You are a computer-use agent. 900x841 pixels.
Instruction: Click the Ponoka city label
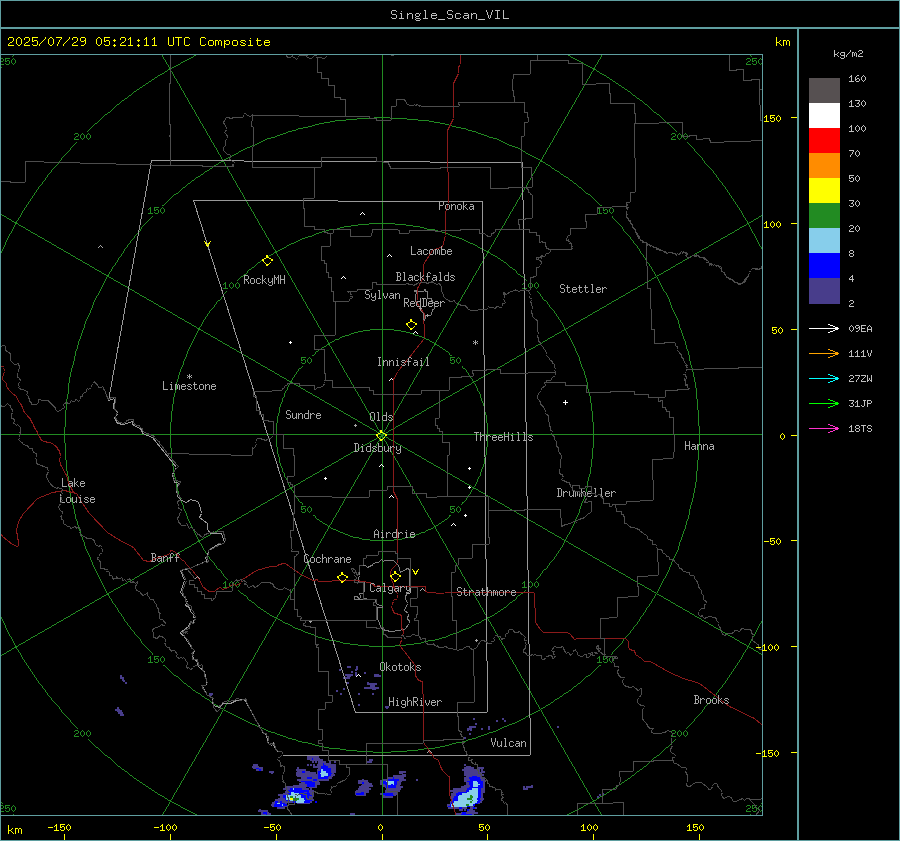(x=456, y=206)
